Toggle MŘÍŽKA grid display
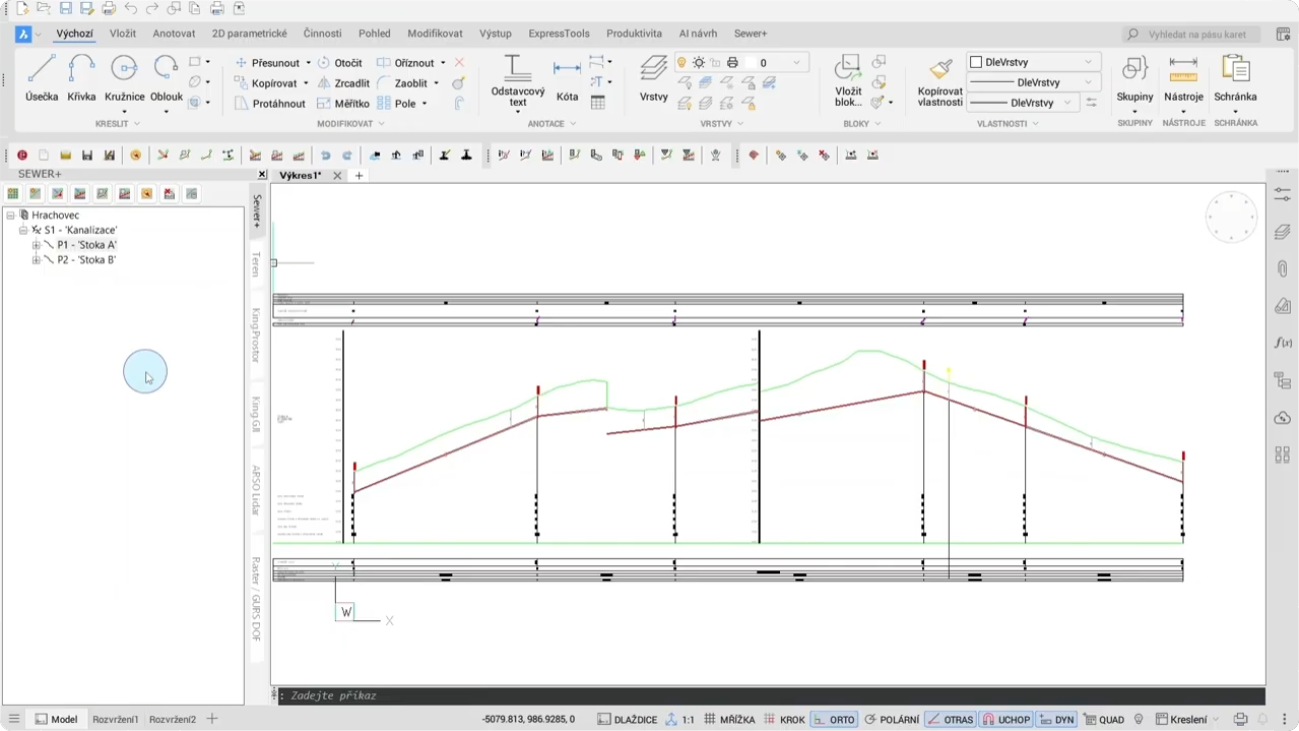 pyautogui.click(x=729, y=719)
